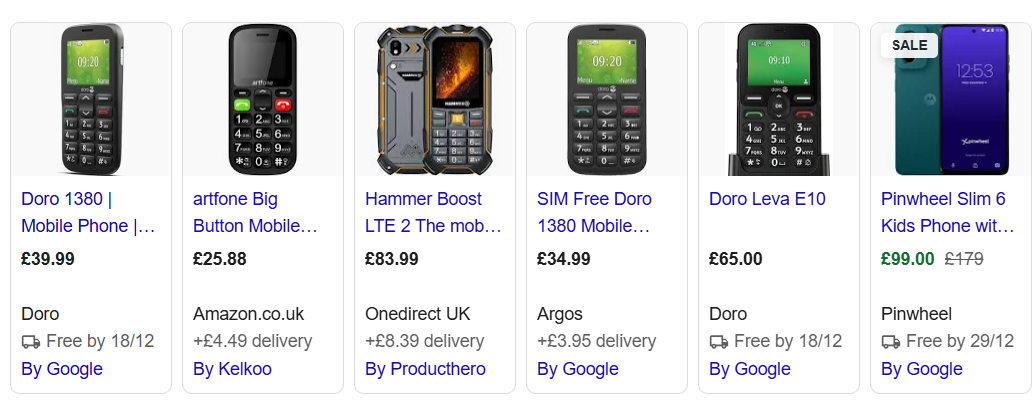
Task: Click the SALE badge on Pinwheel phone
Action: click(x=909, y=45)
